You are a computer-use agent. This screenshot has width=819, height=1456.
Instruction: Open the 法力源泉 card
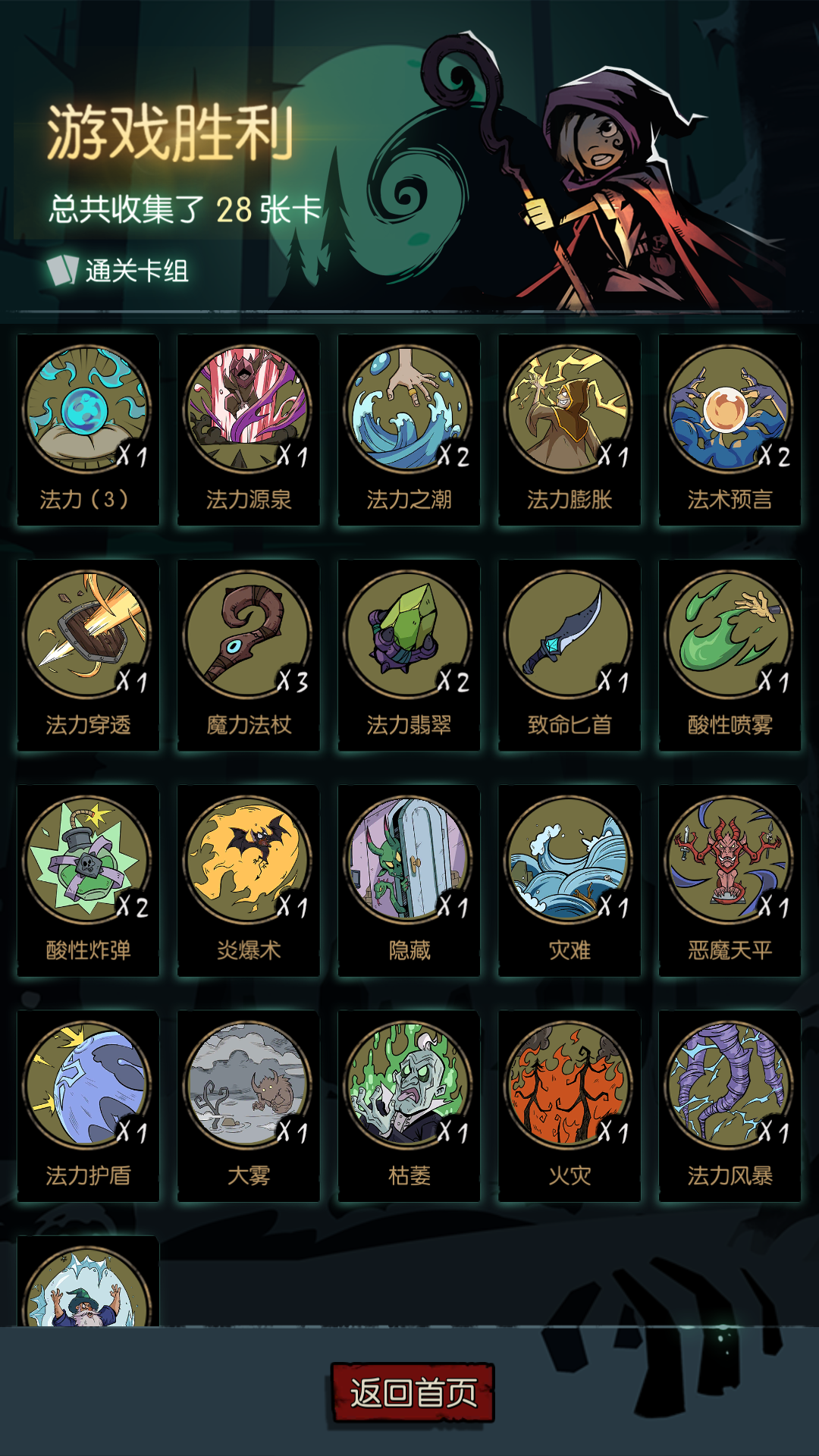pyautogui.click(x=249, y=430)
